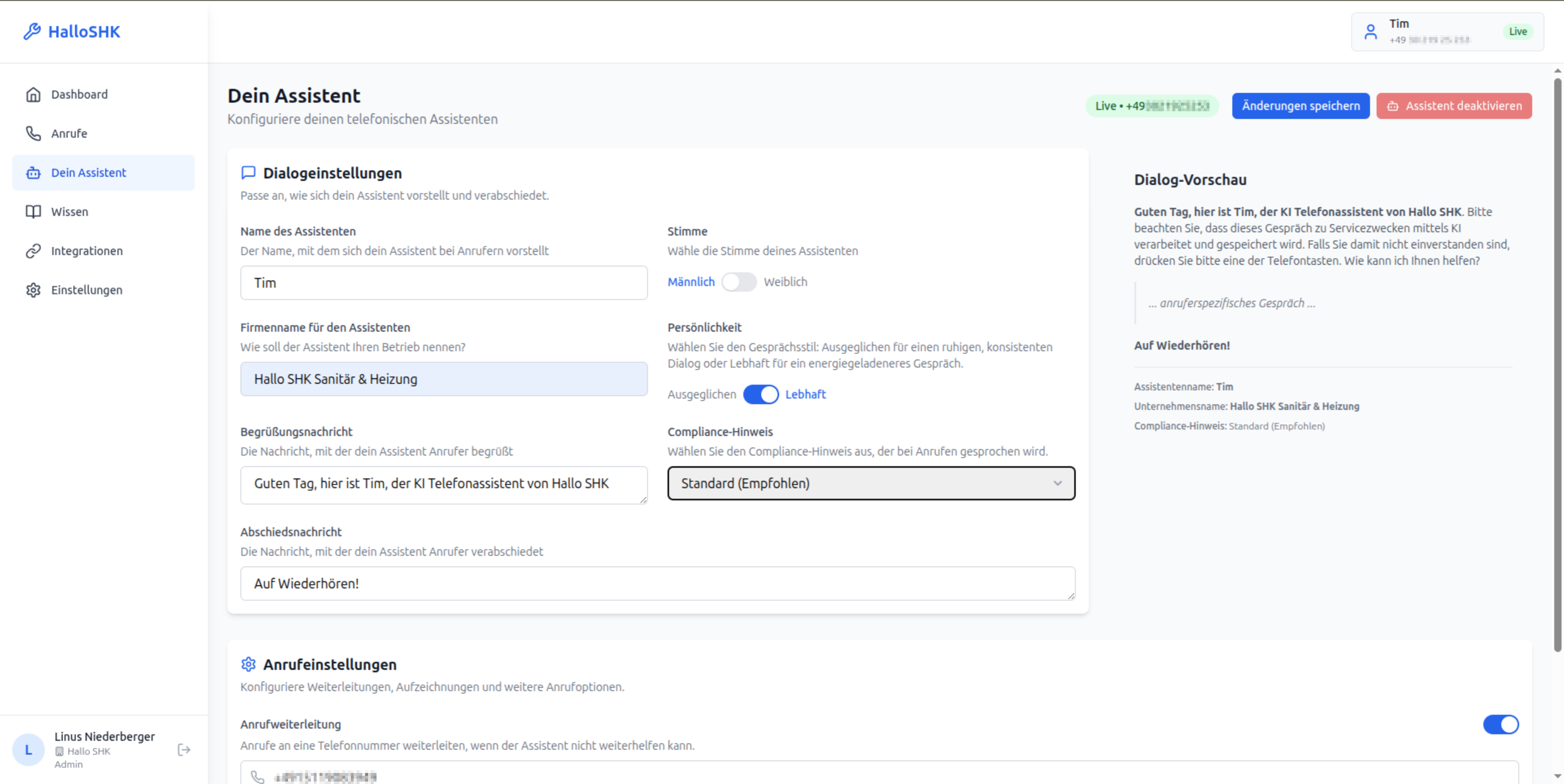Click the Dein Assistent page heading
The width and height of the screenshot is (1564, 784).
click(294, 96)
